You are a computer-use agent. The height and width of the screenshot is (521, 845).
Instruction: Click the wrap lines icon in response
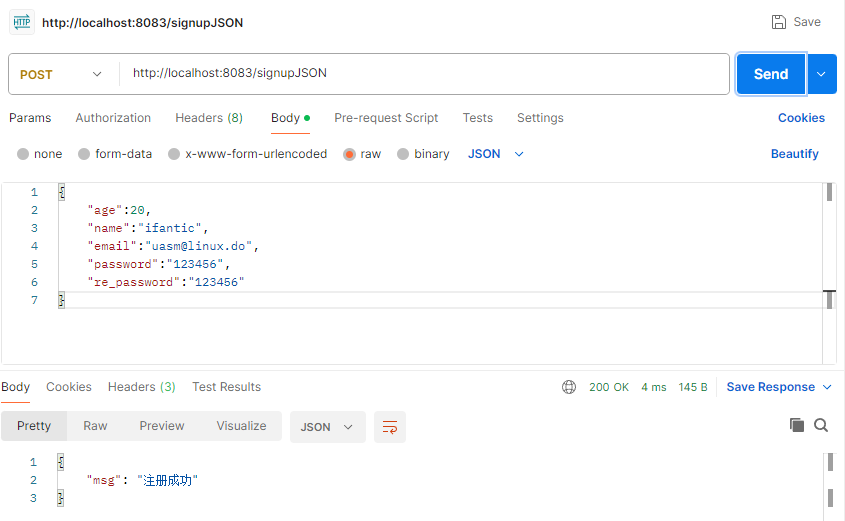click(389, 427)
